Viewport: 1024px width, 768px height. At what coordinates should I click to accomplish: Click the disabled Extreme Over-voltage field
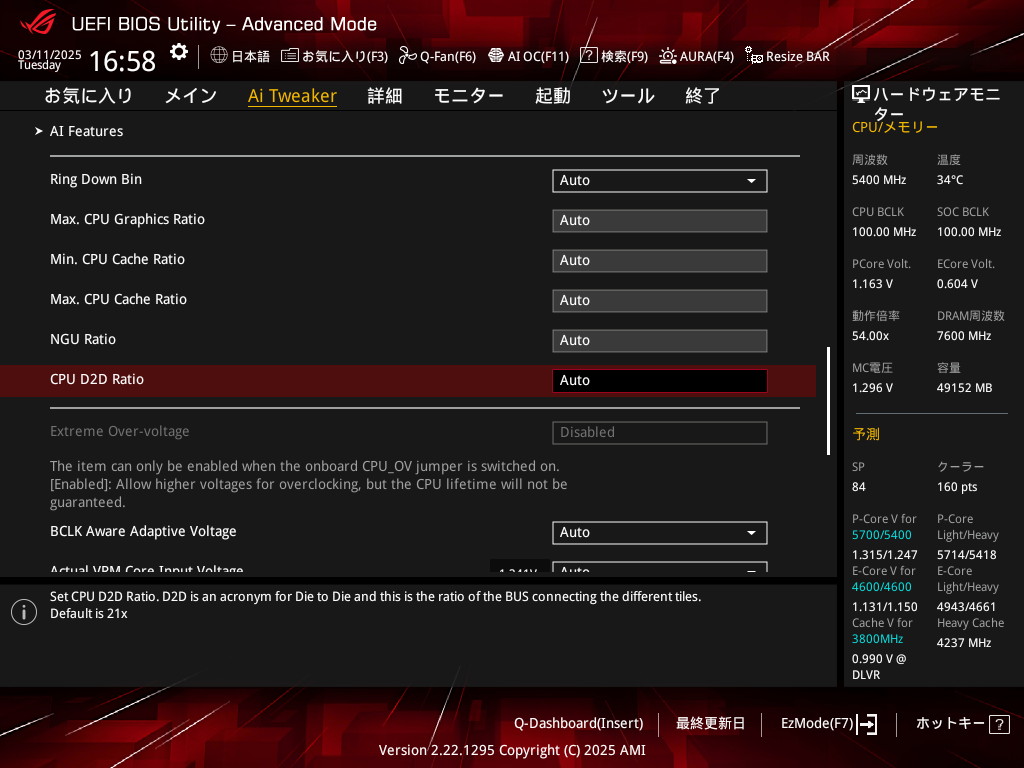tap(660, 432)
